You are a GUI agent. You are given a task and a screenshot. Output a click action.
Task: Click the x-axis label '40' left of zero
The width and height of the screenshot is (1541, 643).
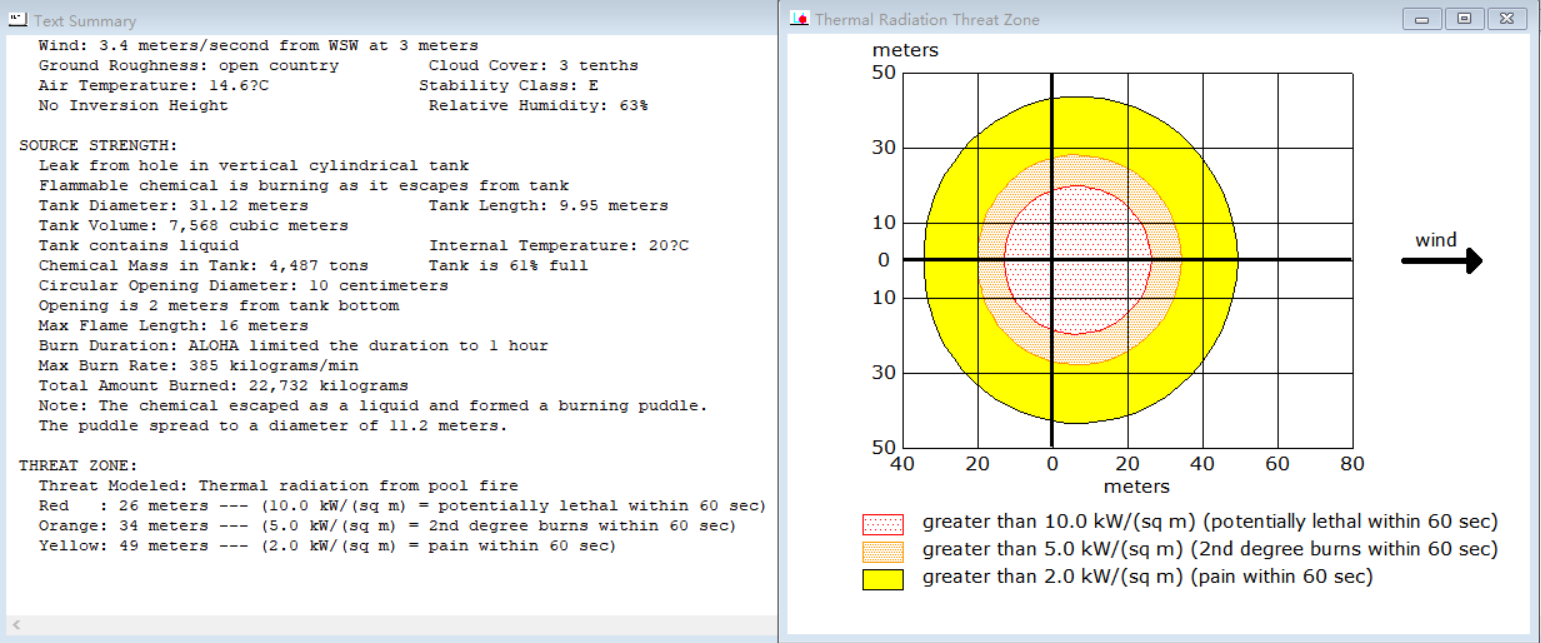pyautogui.click(x=902, y=464)
